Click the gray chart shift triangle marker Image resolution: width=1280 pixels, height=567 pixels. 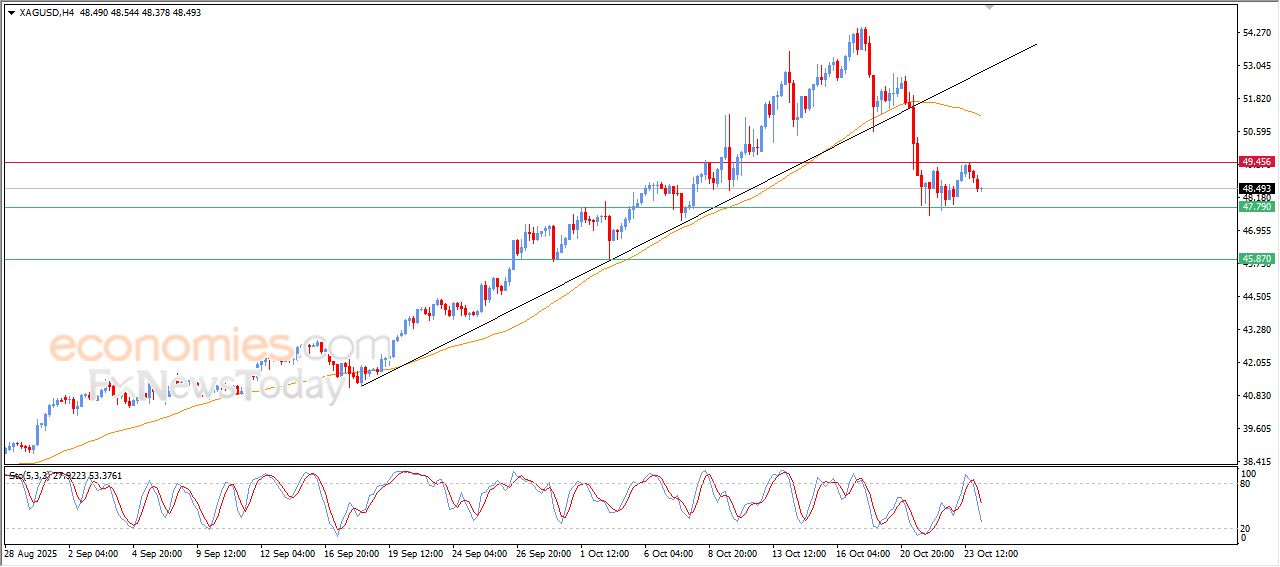990,7
